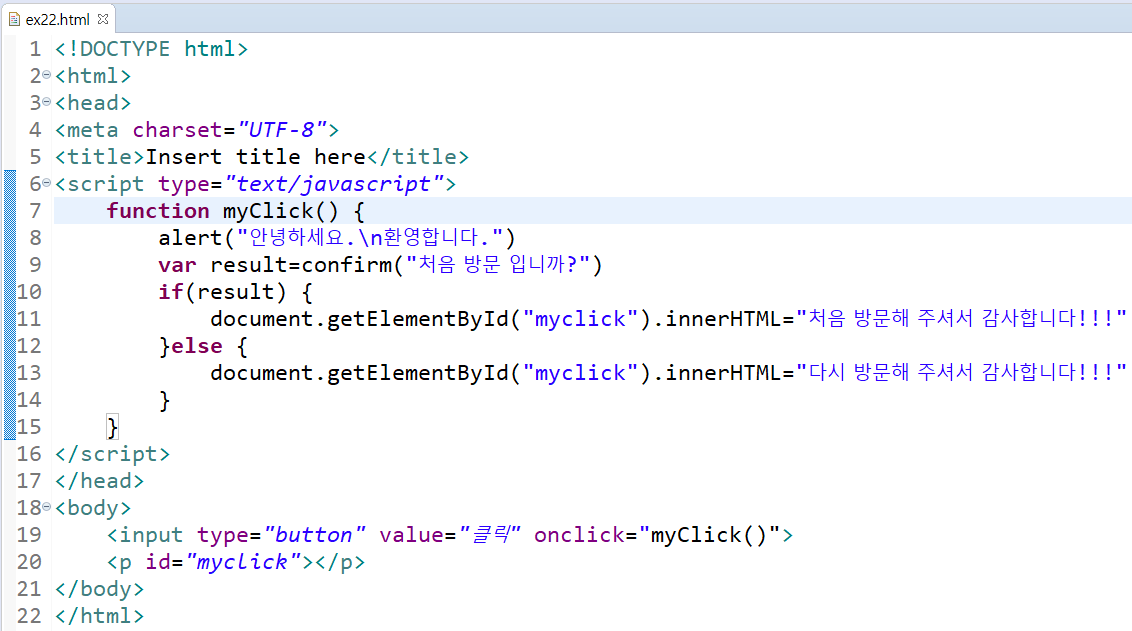Click the "text/javascript" type value
The width and height of the screenshot is (1132, 631).
click(x=335, y=184)
